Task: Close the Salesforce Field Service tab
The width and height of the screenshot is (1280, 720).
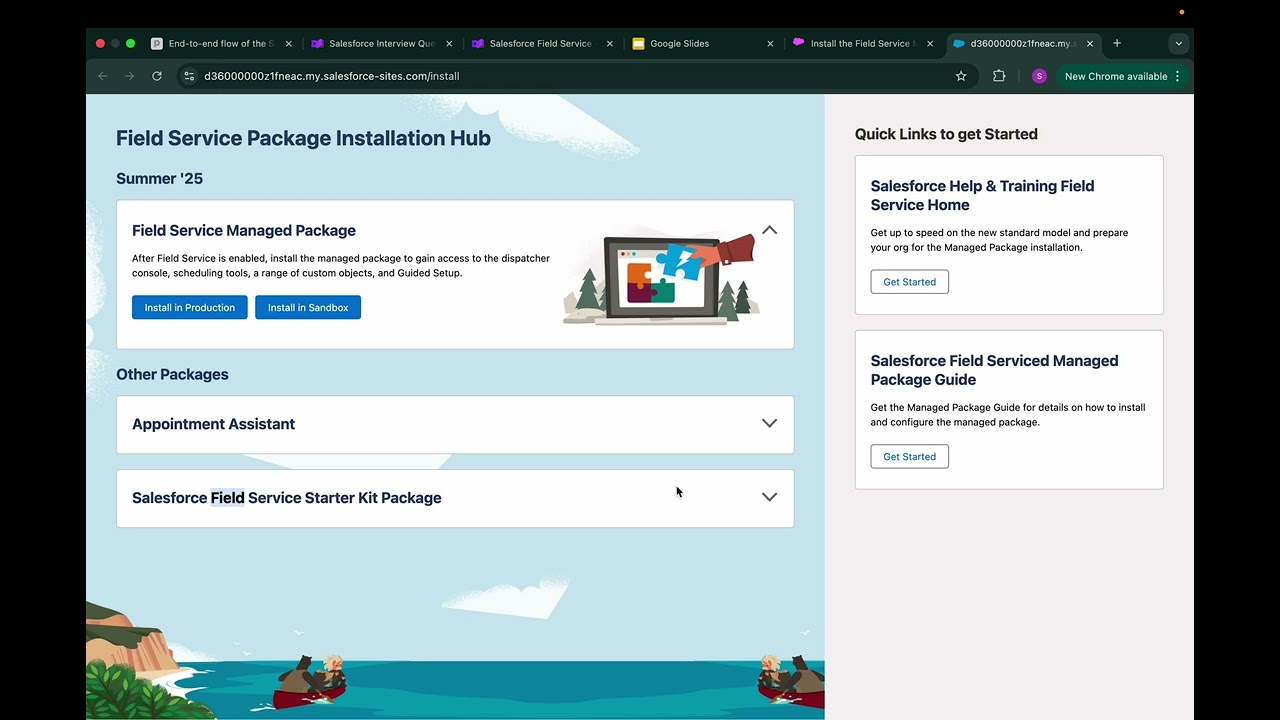Action: (x=610, y=44)
